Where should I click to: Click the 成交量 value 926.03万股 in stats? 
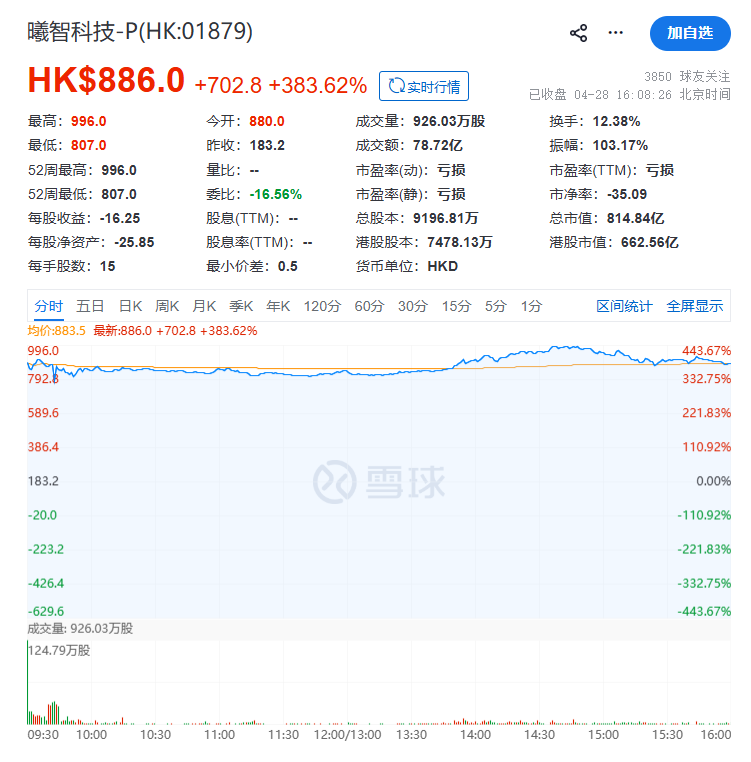click(449, 121)
